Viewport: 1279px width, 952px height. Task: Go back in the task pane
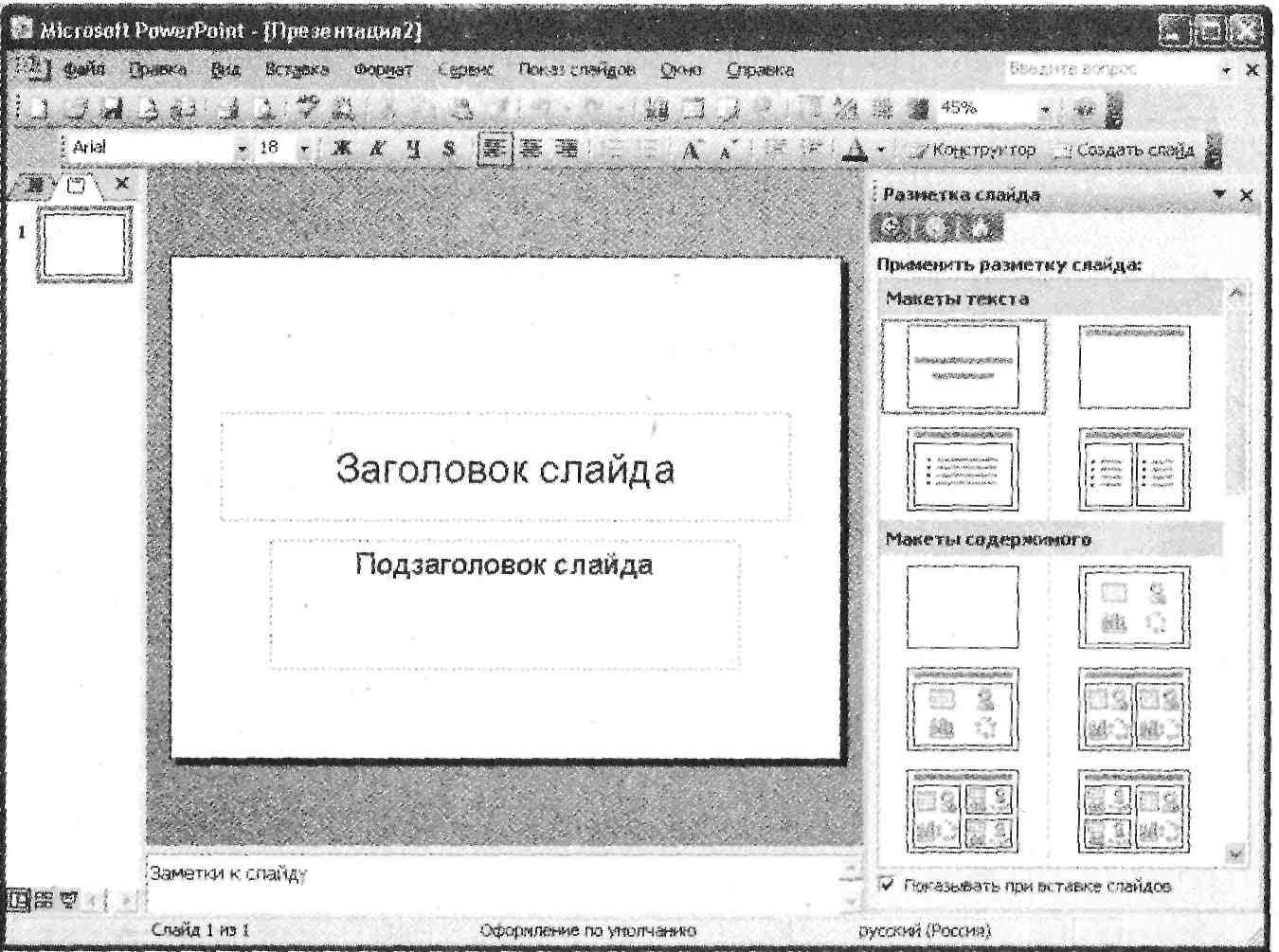click(x=891, y=226)
